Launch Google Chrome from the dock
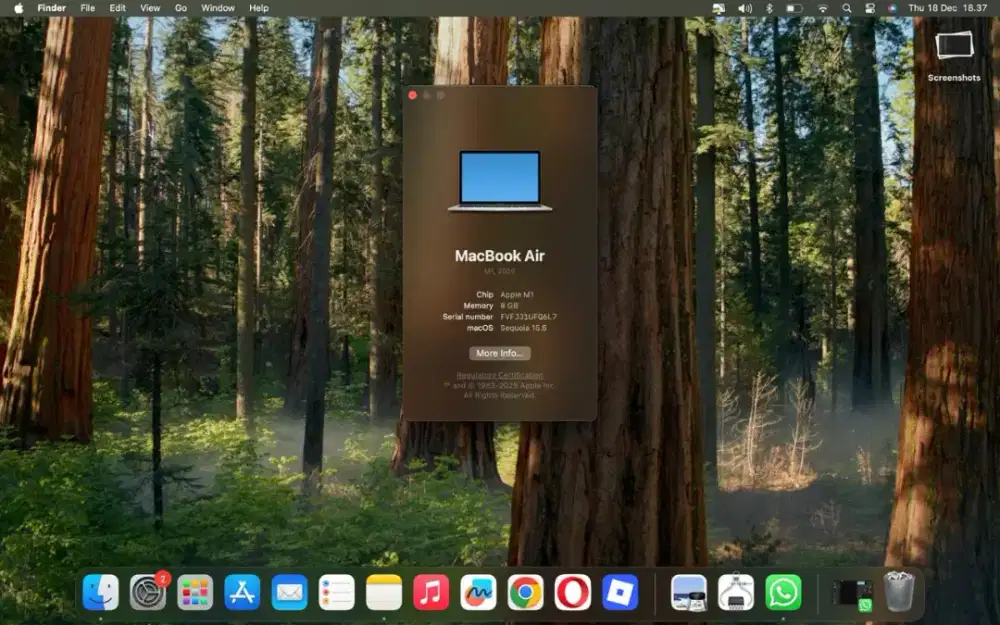1000x625 pixels. pyautogui.click(x=525, y=592)
